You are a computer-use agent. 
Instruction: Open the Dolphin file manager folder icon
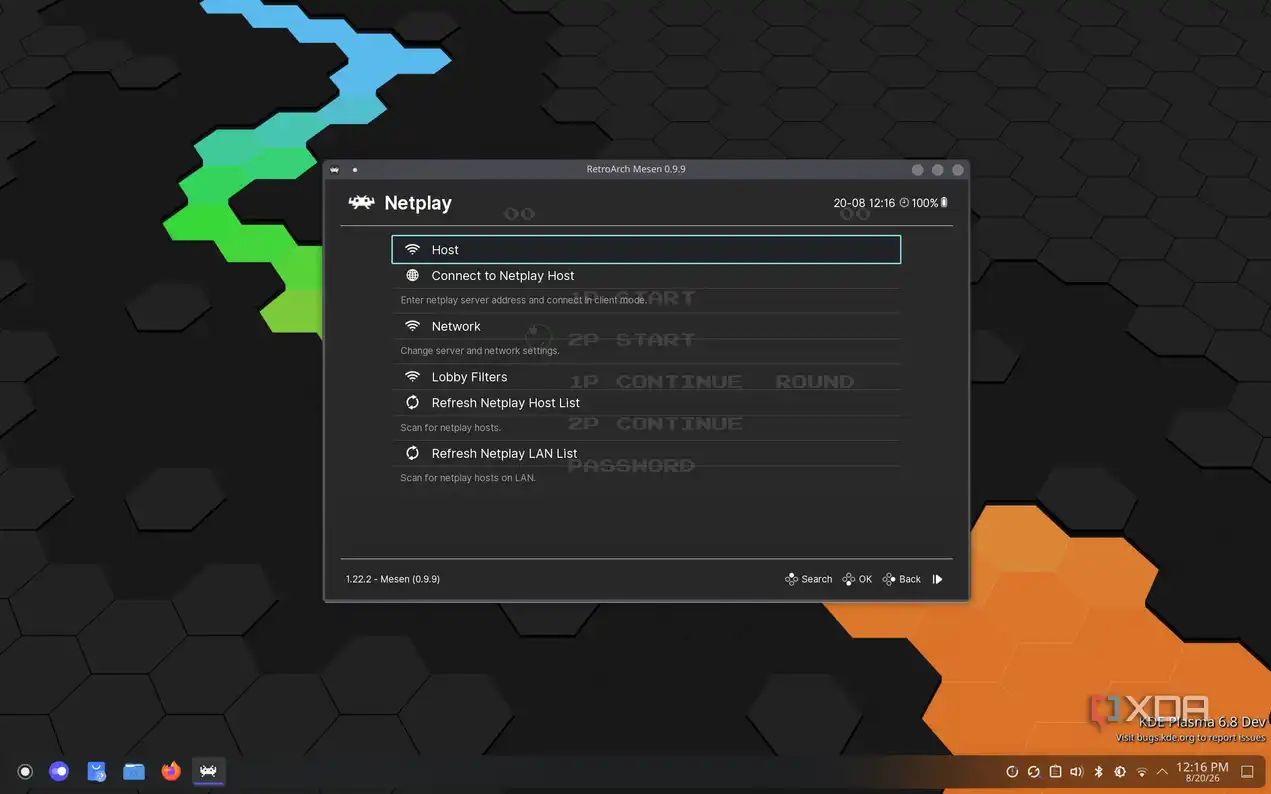click(x=134, y=771)
